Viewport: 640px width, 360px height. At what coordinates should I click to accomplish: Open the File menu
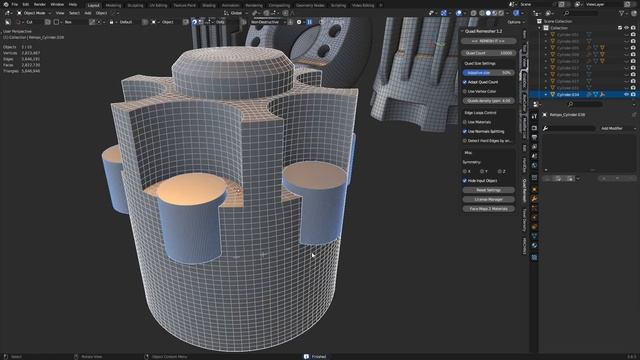(15, 4)
